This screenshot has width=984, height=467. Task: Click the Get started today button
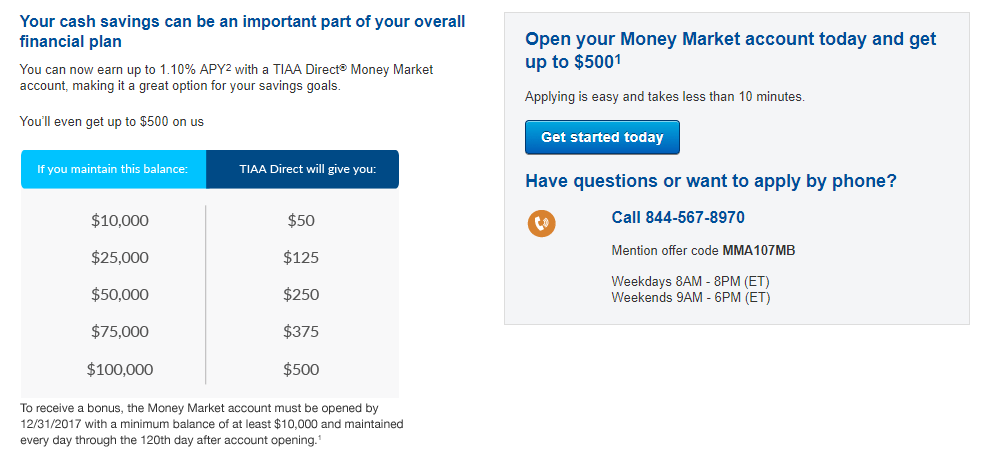coord(602,137)
